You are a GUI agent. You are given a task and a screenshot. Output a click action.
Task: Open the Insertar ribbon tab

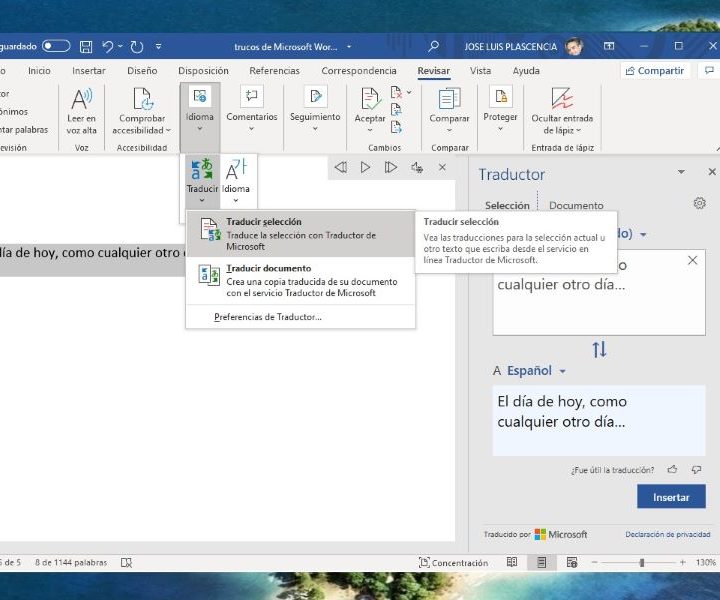pyautogui.click(x=89, y=71)
